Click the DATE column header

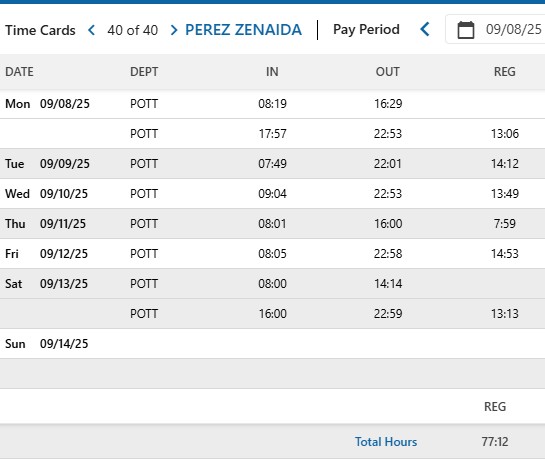[x=19, y=72]
